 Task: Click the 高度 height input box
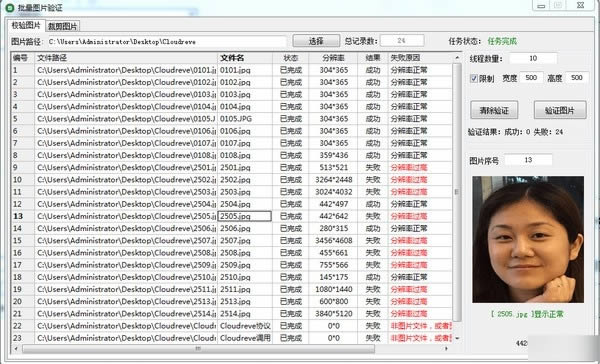tap(577, 78)
